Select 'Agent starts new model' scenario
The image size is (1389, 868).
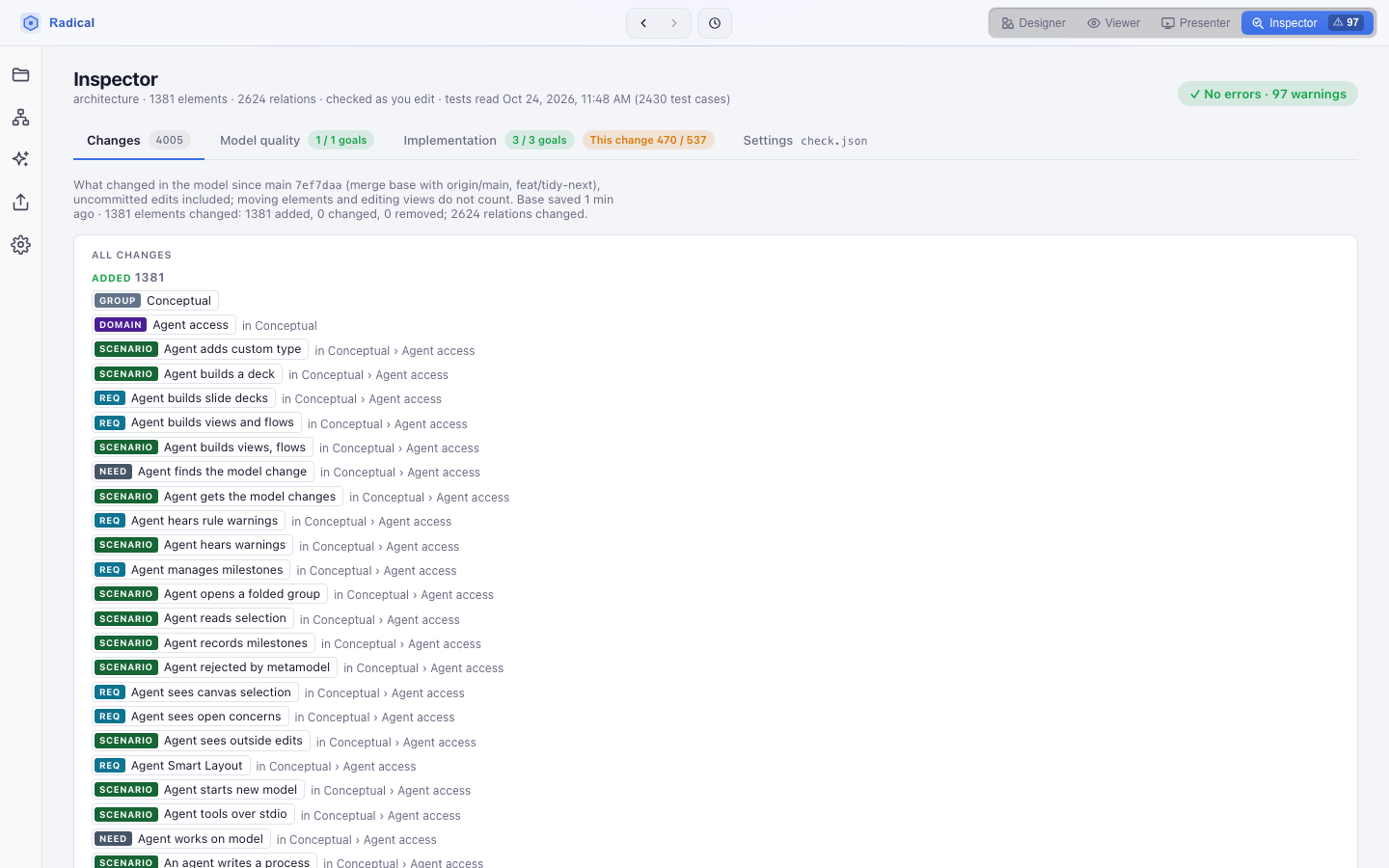pos(199,790)
